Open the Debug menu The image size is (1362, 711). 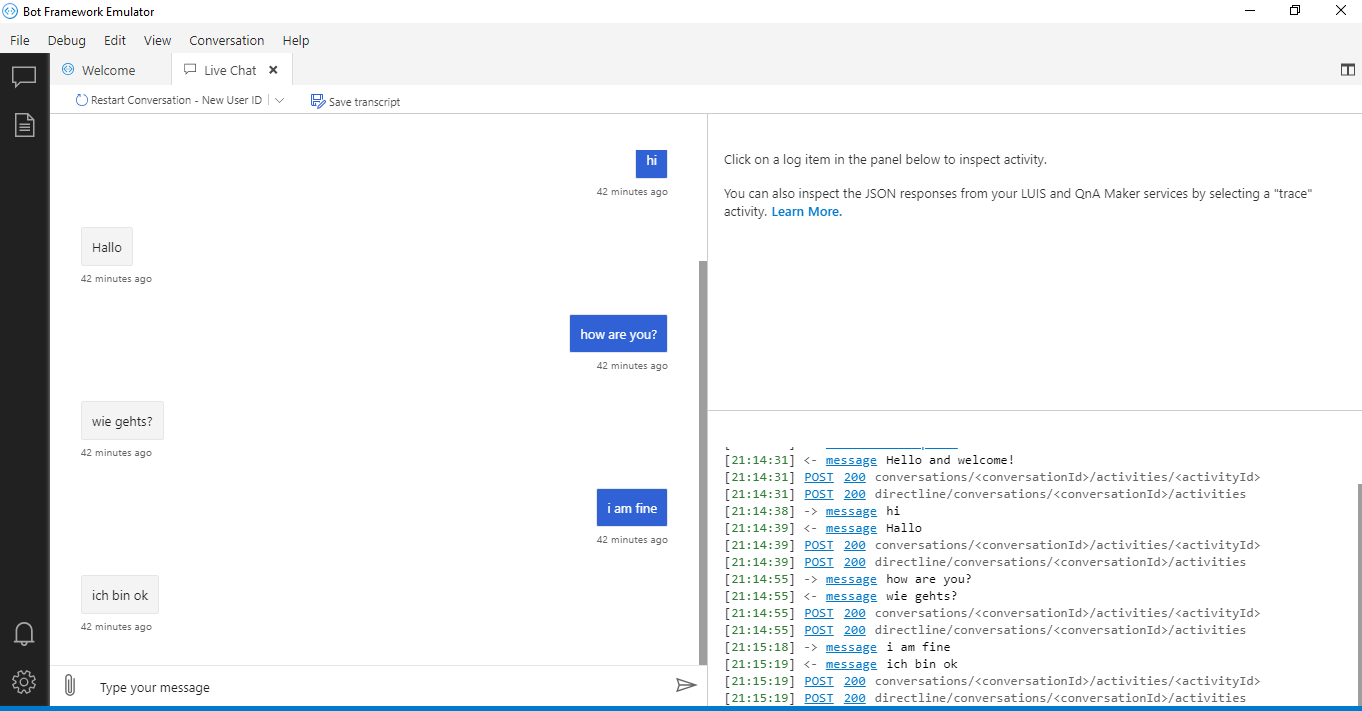67,40
